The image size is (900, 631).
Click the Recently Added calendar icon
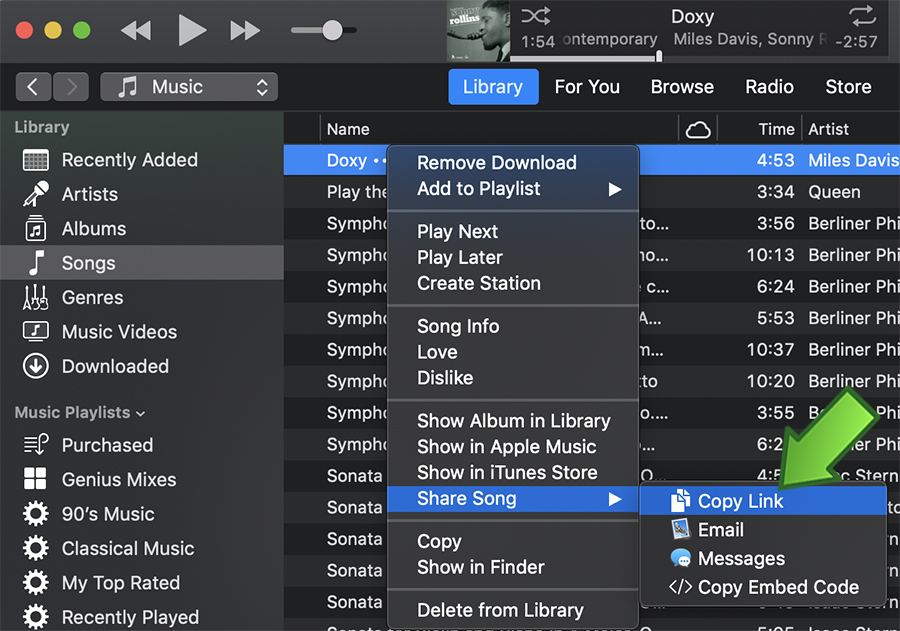(36, 160)
